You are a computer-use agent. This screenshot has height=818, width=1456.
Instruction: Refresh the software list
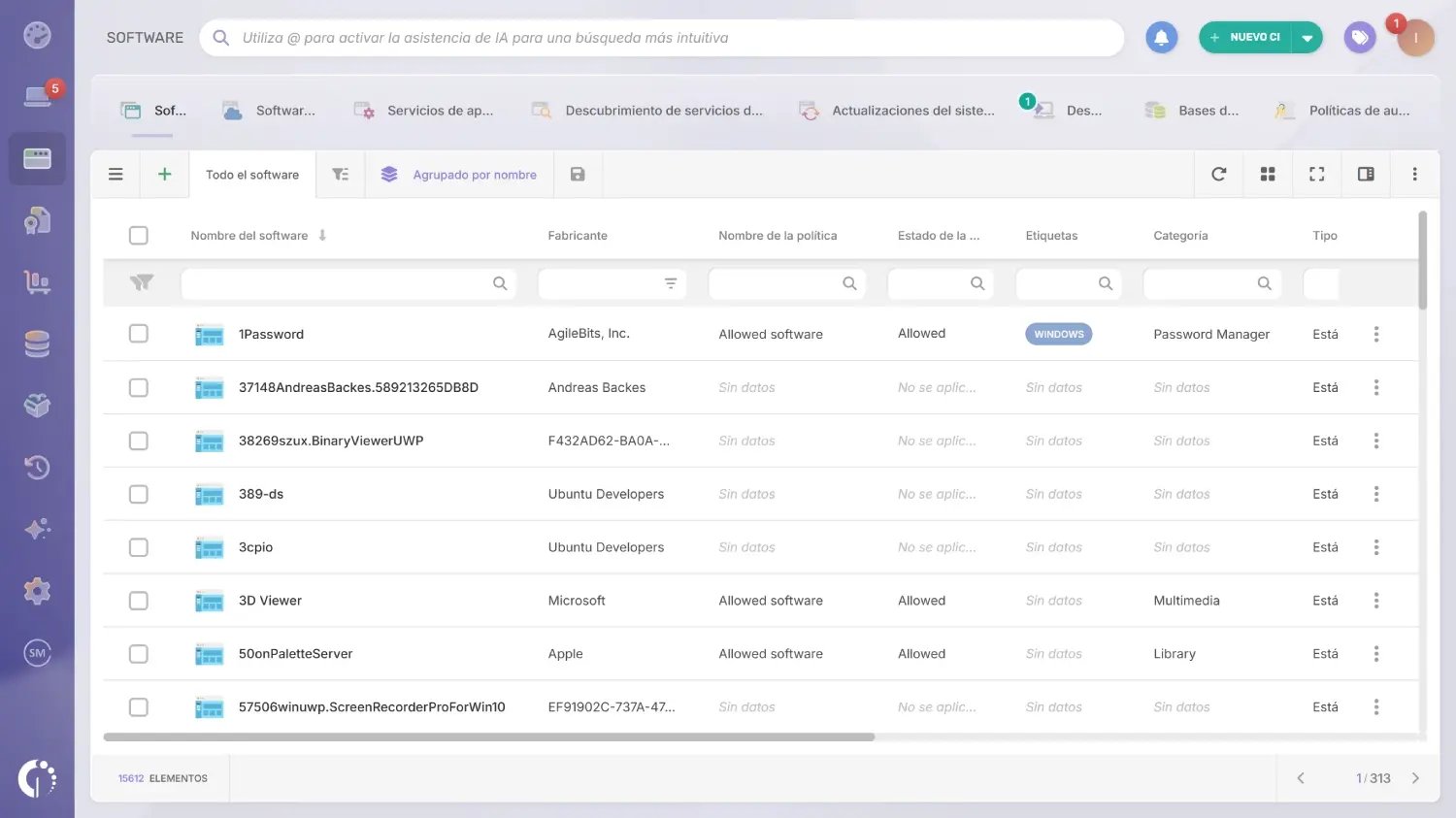click(1219, 175)
